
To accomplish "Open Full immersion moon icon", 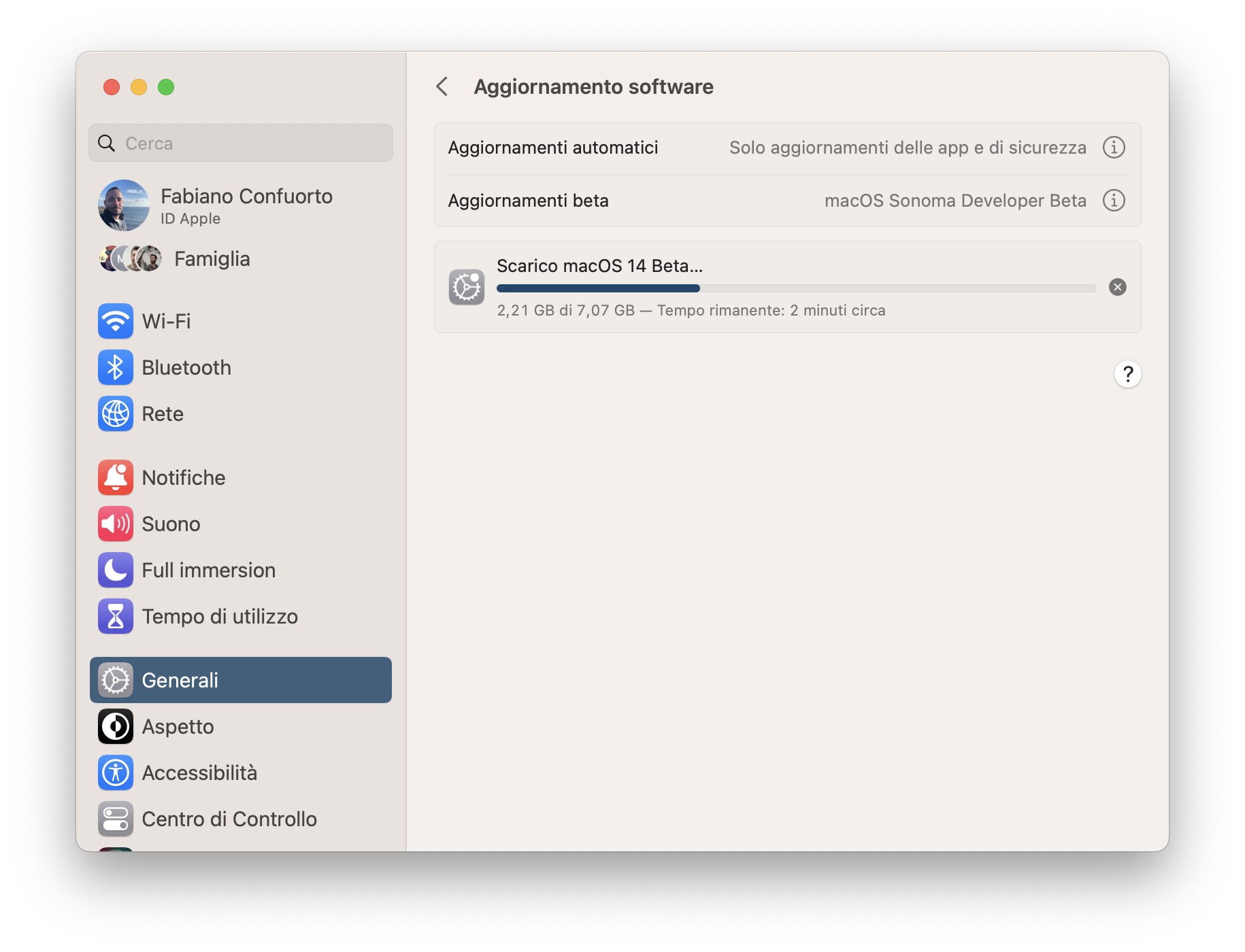I will (115, 570).
